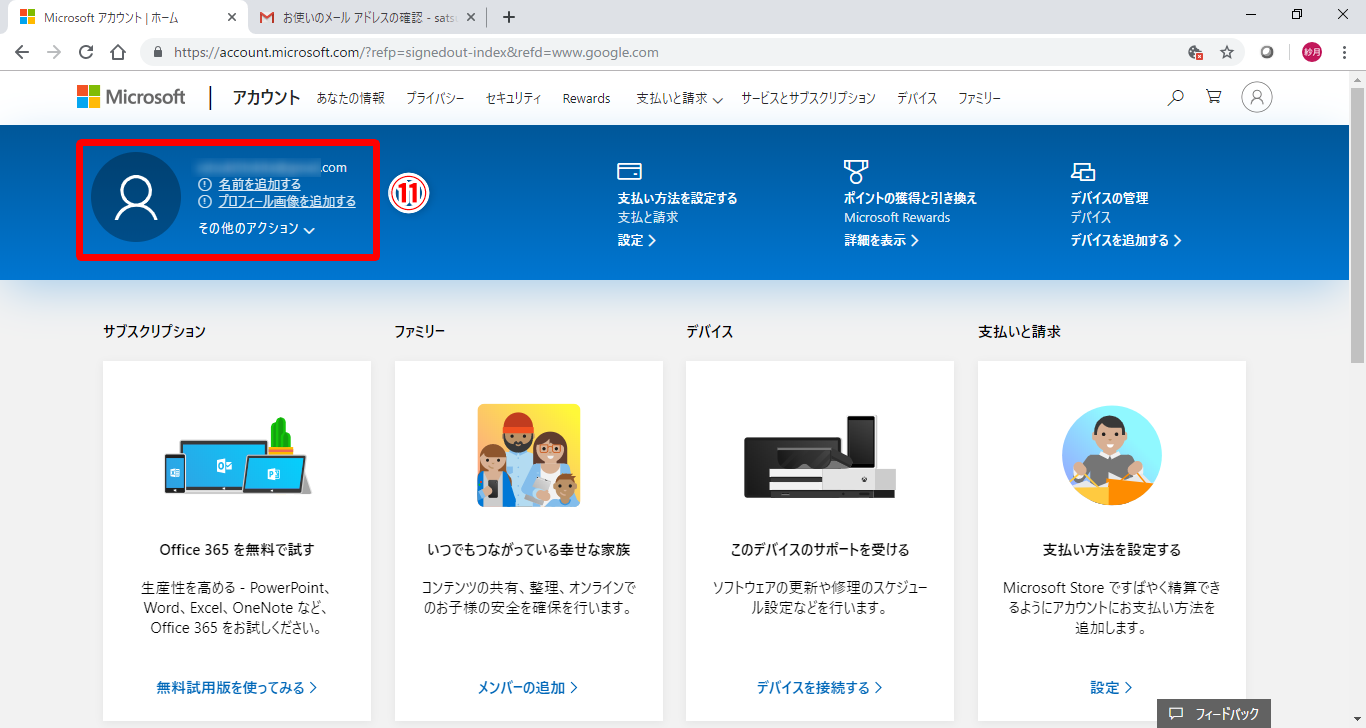Open the フィードバック button
This screenshot has width=1366, height=728.
pyautogui.click(x=1214, y=713)
